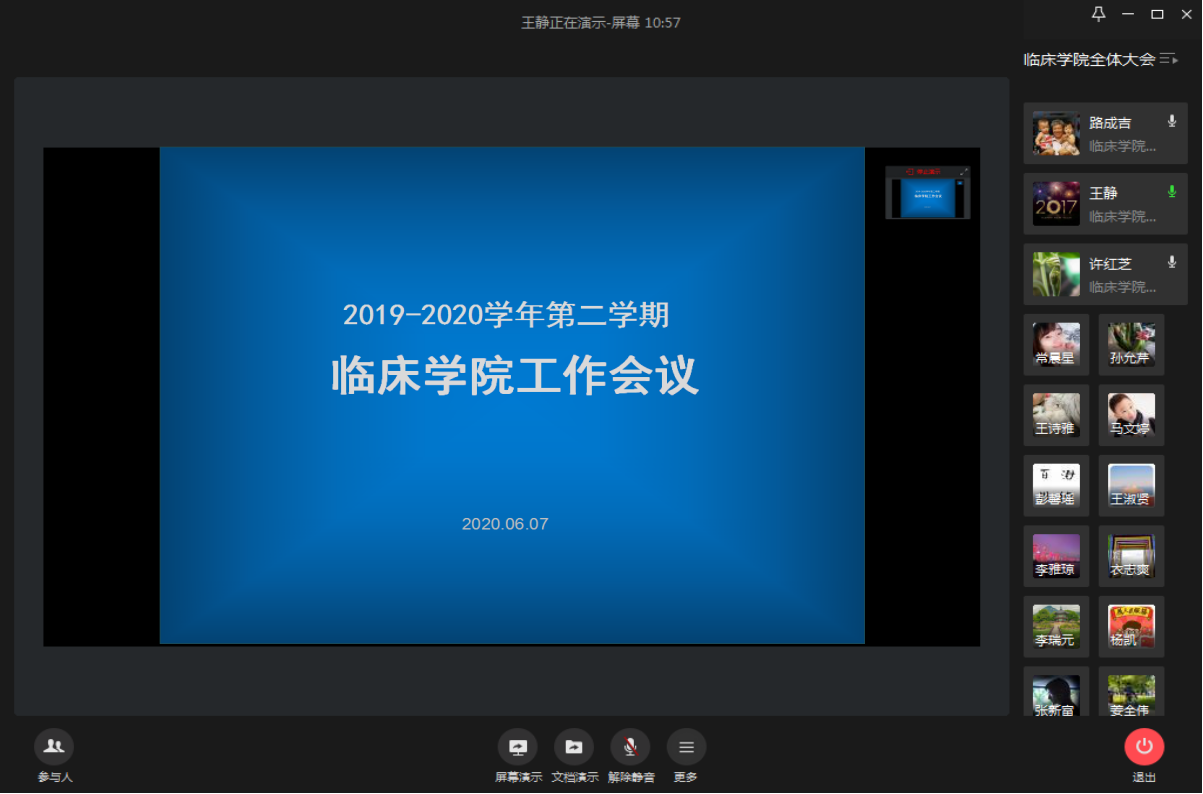Open participant tile 王淑贤
Image resolution: width=1203 pixels, height=794 pixels.
pos(1131,486)
